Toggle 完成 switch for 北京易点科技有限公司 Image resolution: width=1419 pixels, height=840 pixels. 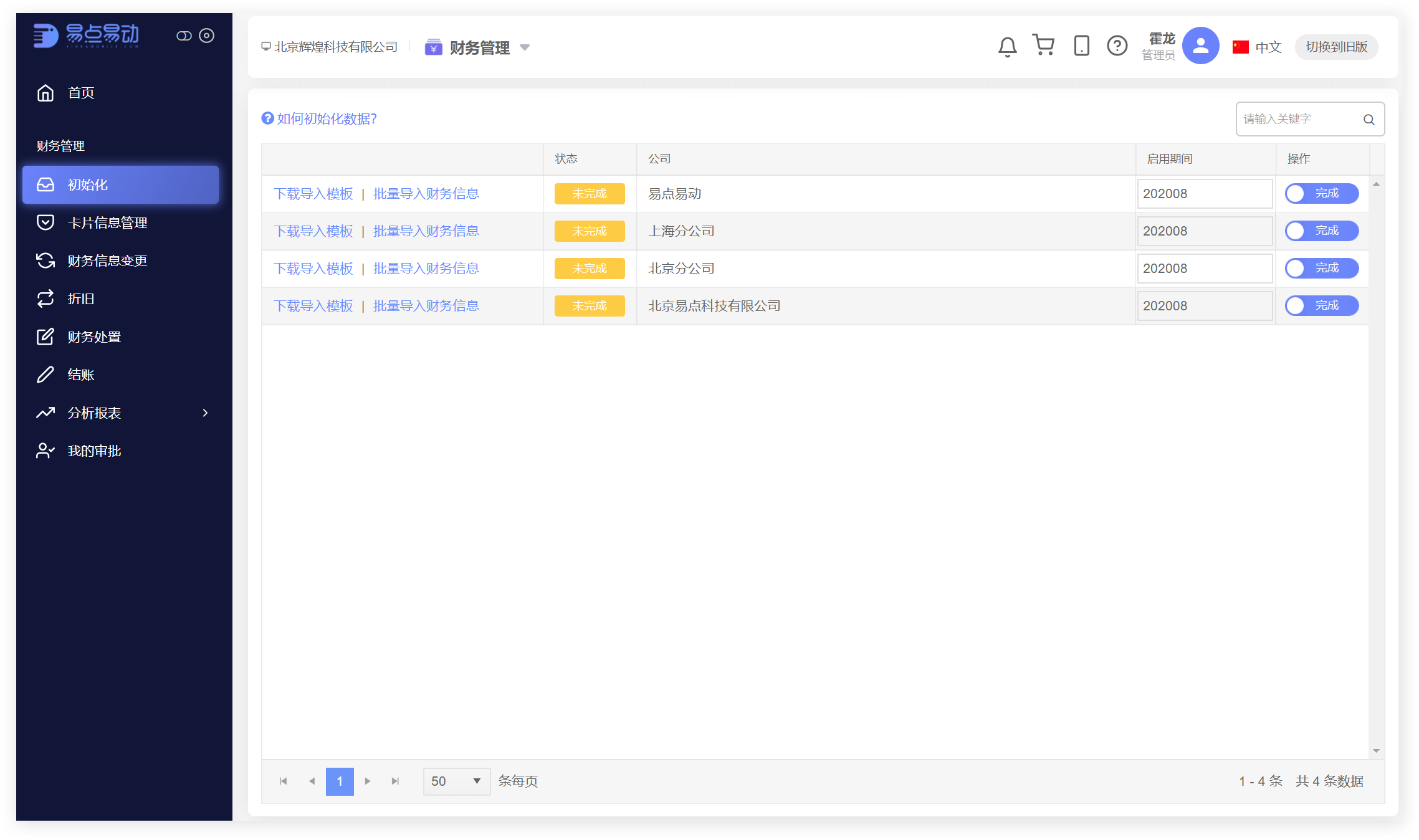pos(1321,306)
